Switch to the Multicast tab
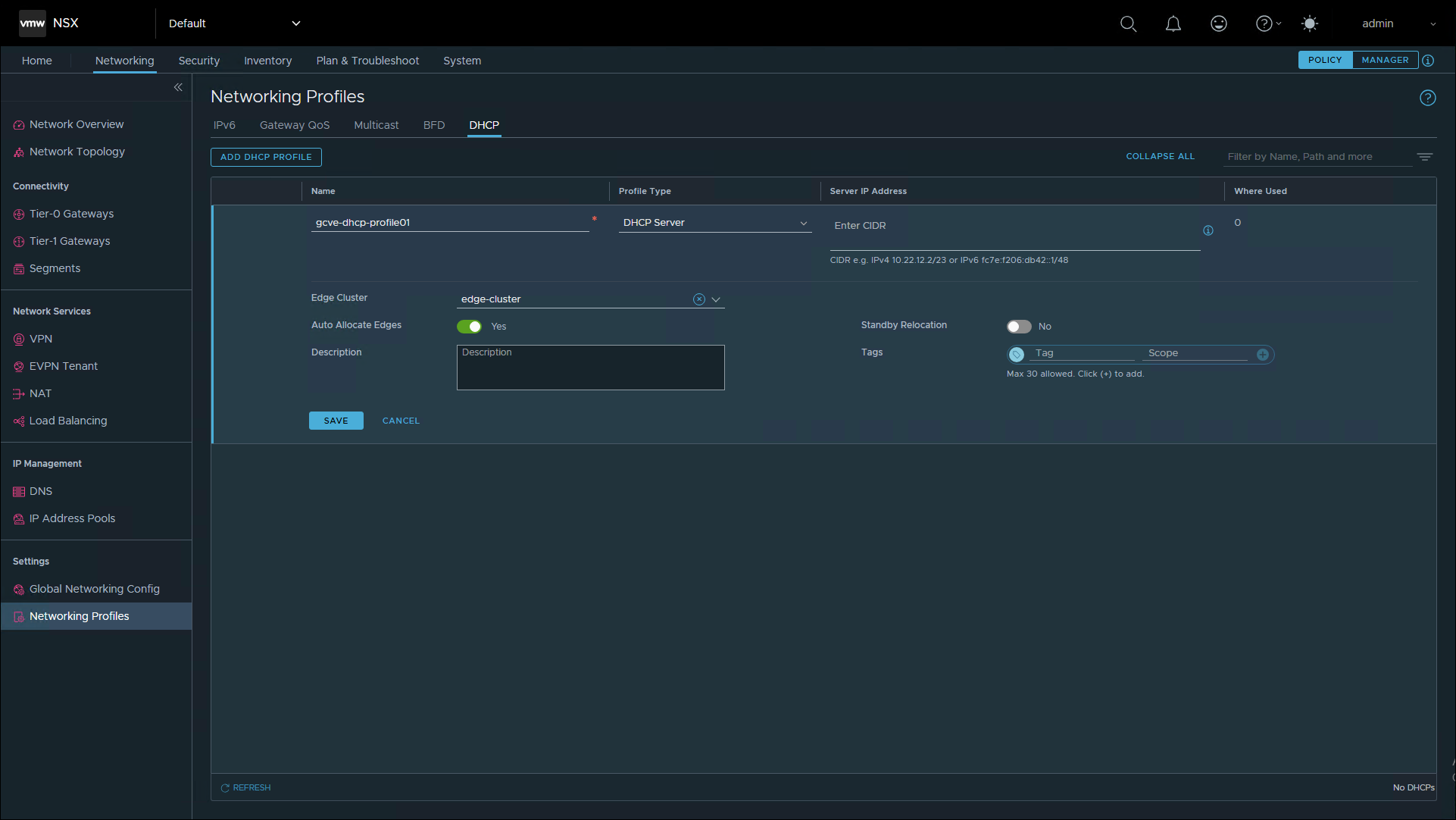Image resolution: width=1456 pixels, height=820 pixels. pos(376,125)
